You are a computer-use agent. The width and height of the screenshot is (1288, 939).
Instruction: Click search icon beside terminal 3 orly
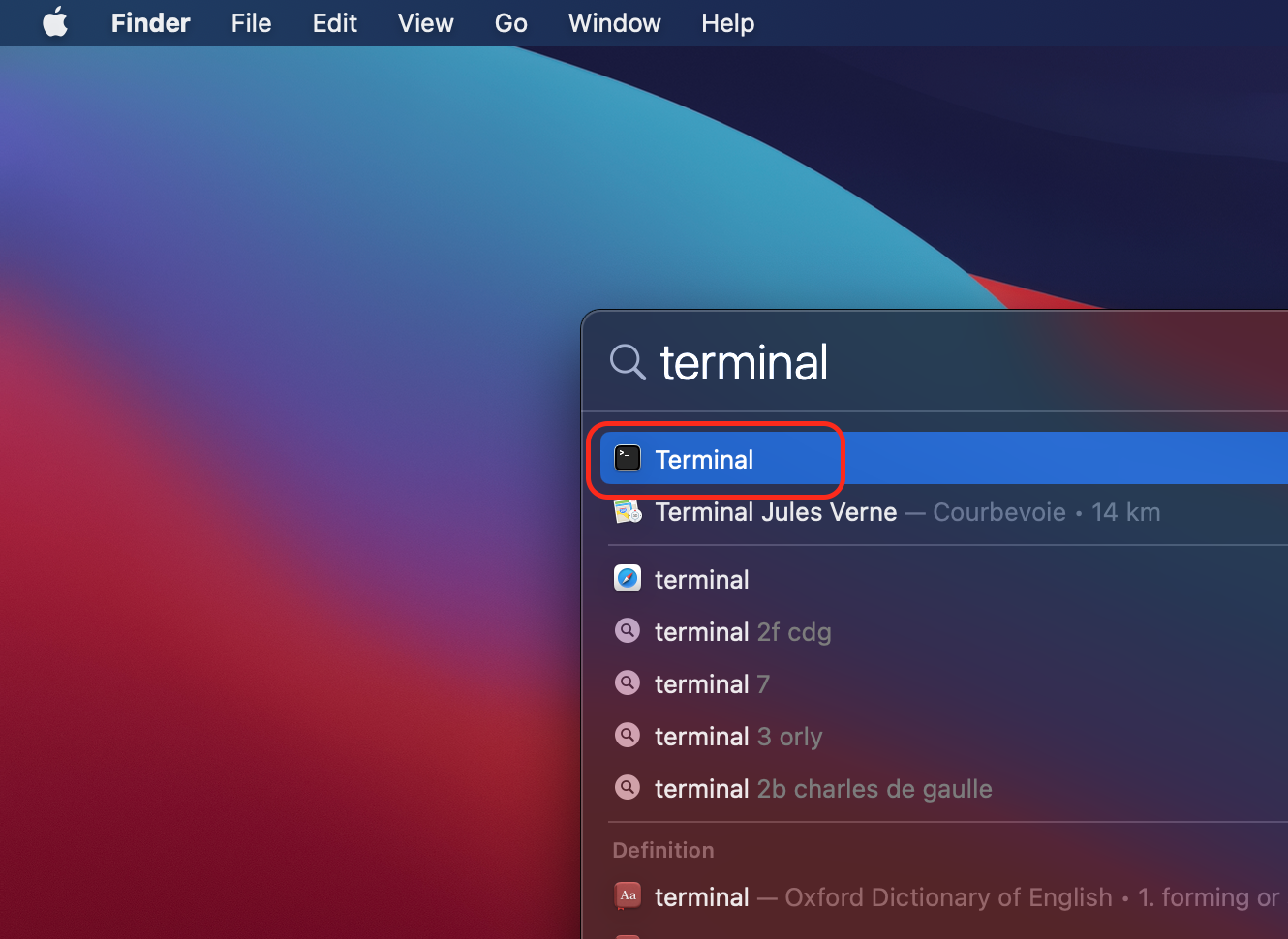628,736
